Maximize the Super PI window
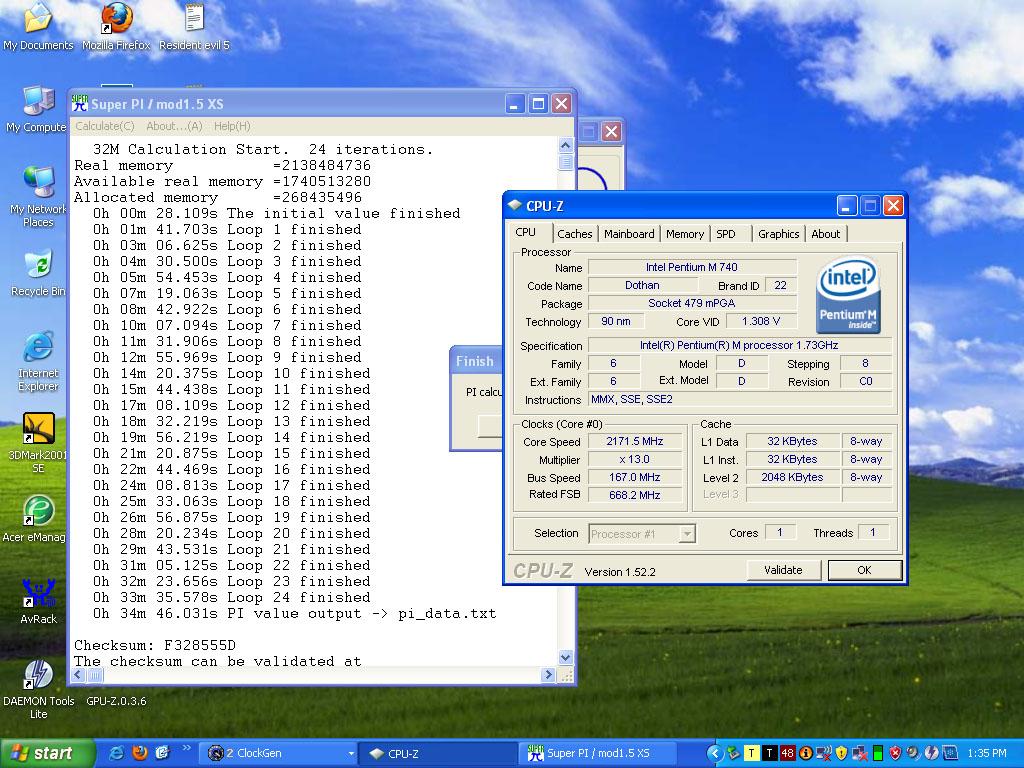The height and width of the screenshot is (768, 1024). pos(538,104)
